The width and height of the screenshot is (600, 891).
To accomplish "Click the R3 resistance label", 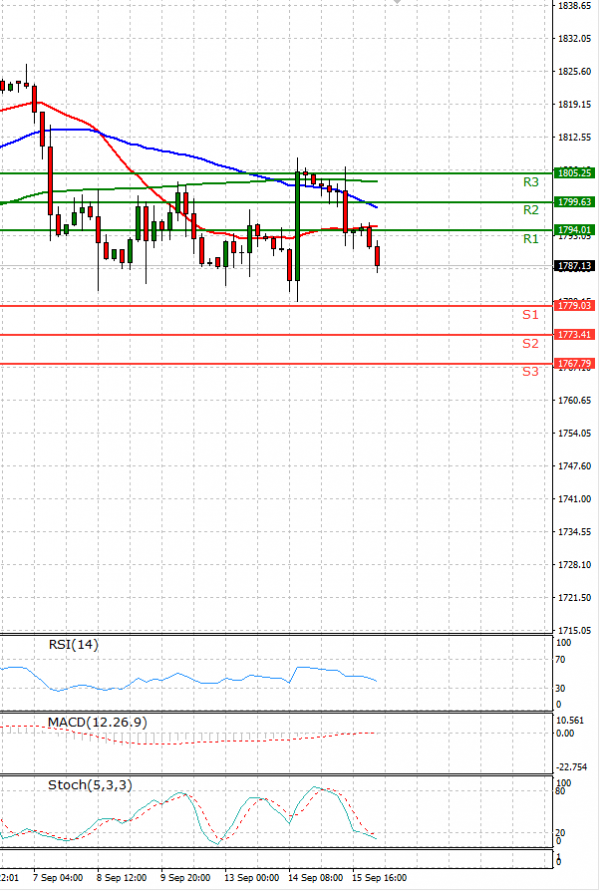I will pos(530,182).
